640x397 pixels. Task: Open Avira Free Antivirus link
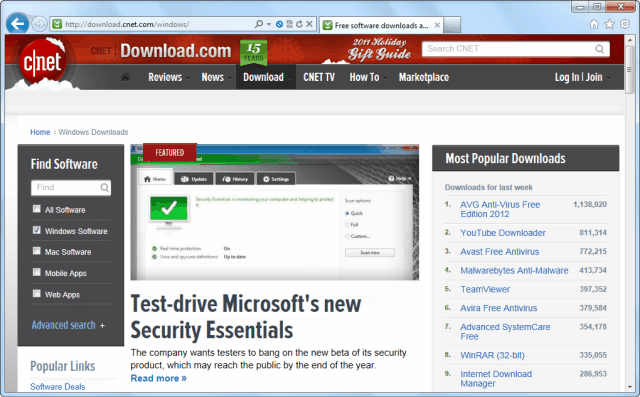[x=499, y=308]
